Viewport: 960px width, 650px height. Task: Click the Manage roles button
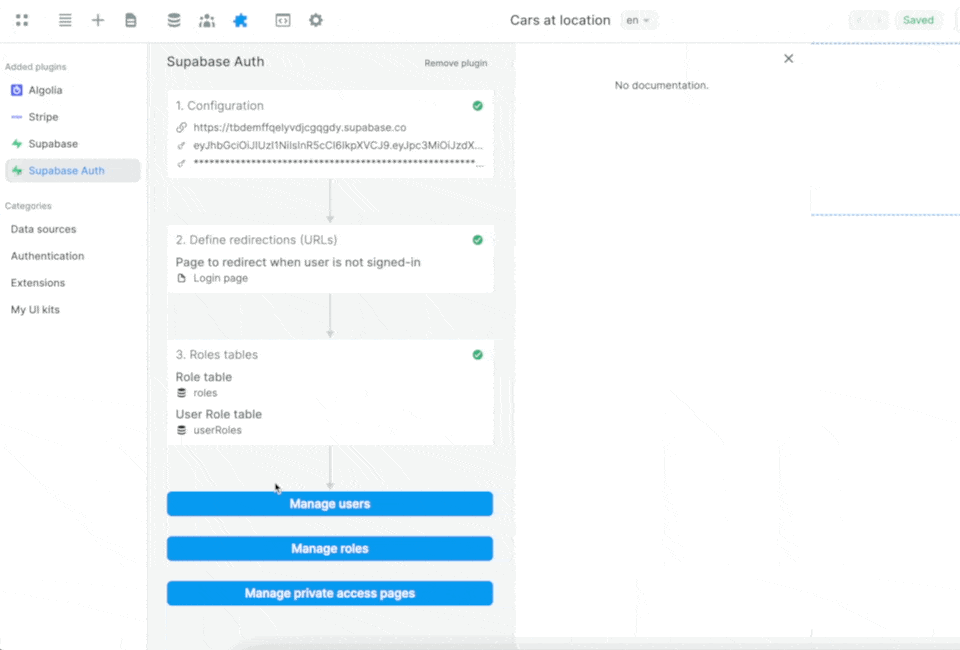(330, 548)
